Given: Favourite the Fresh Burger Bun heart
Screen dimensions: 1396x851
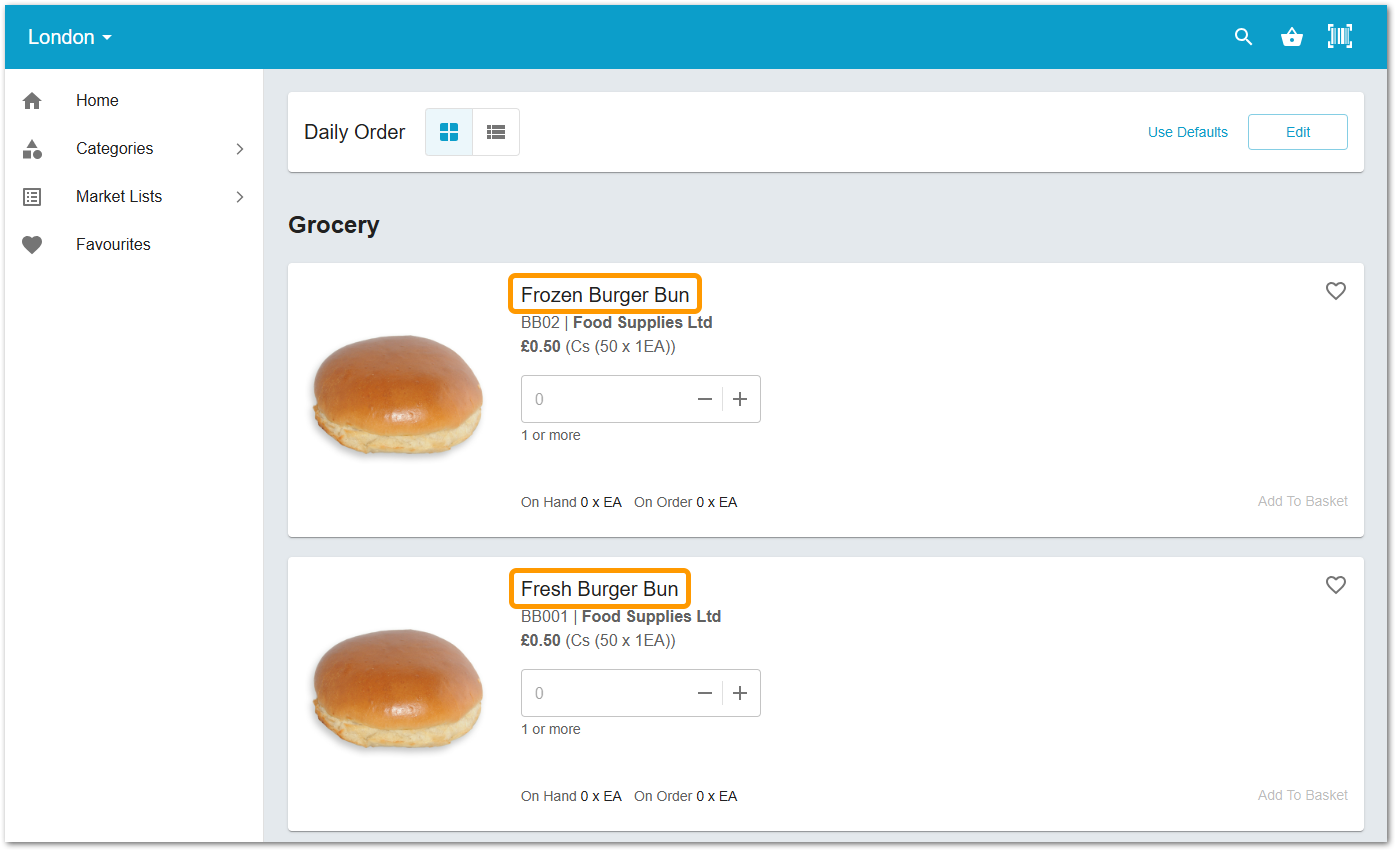Looking at the screenshot, I should (1335, 585).
